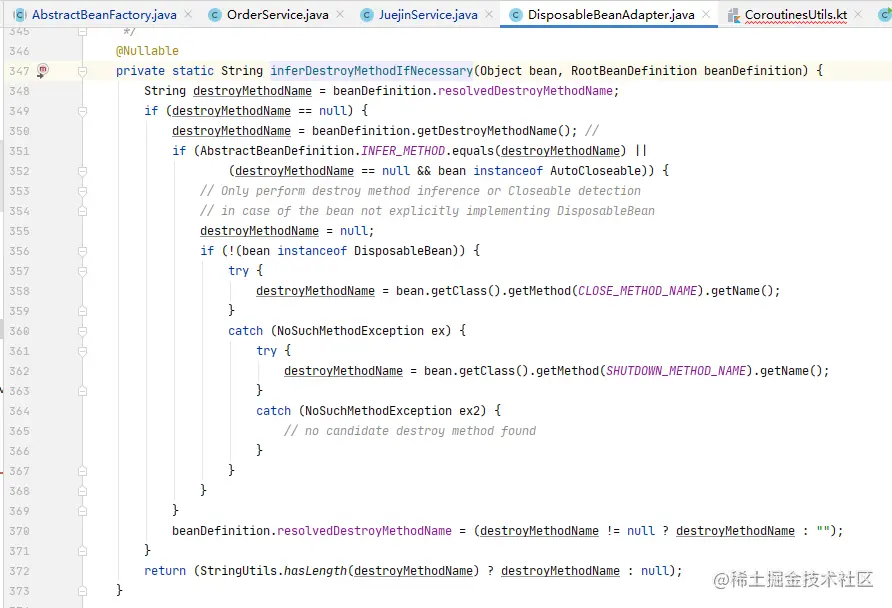Click AbstractBeanDefinition on line 351

pos(277,151)
